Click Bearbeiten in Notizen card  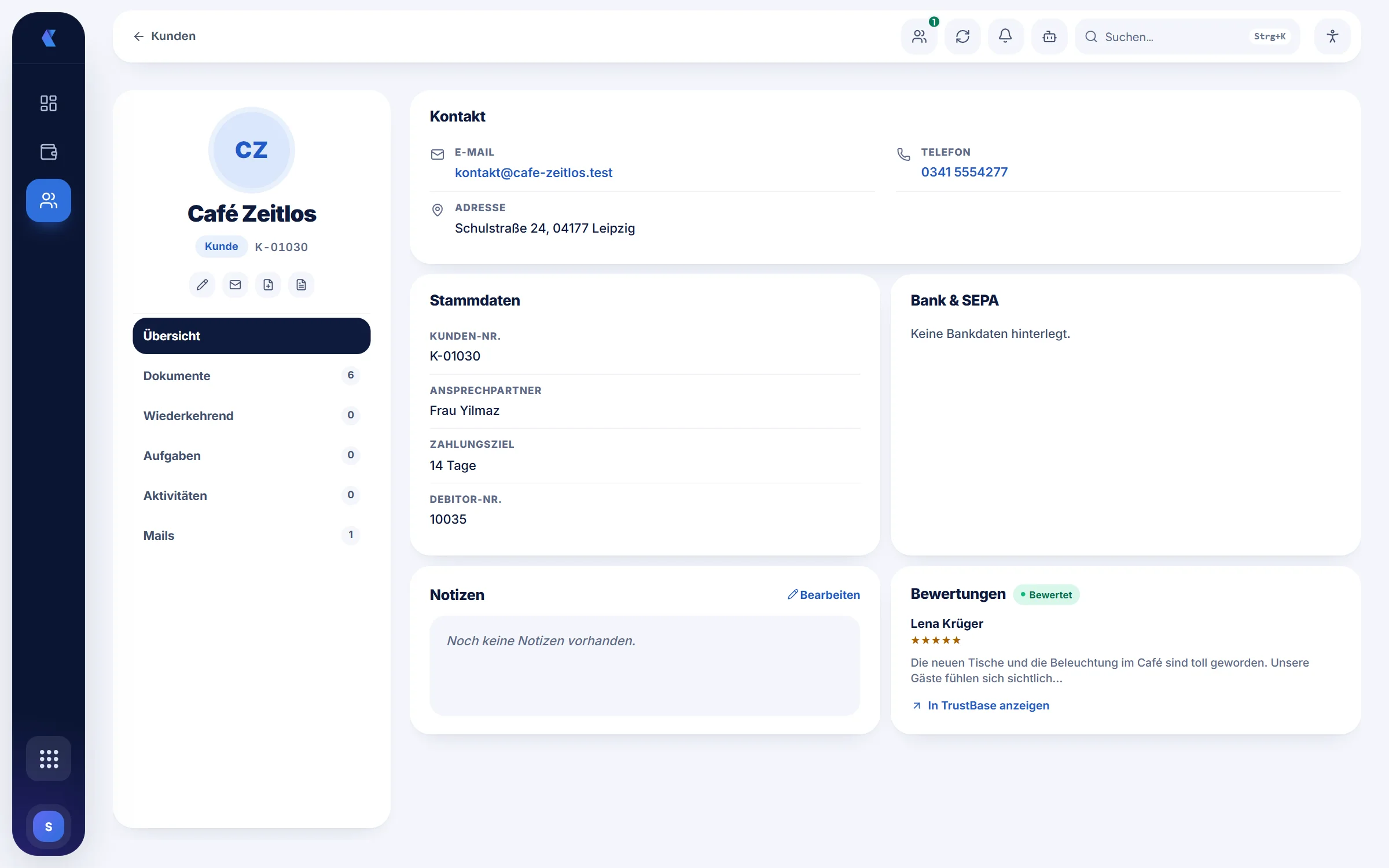coord(824,595)
